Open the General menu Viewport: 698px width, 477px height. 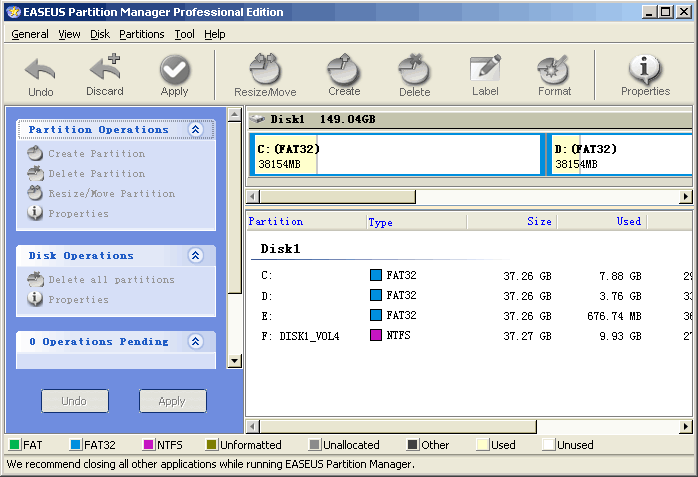(x=30, y=34)
